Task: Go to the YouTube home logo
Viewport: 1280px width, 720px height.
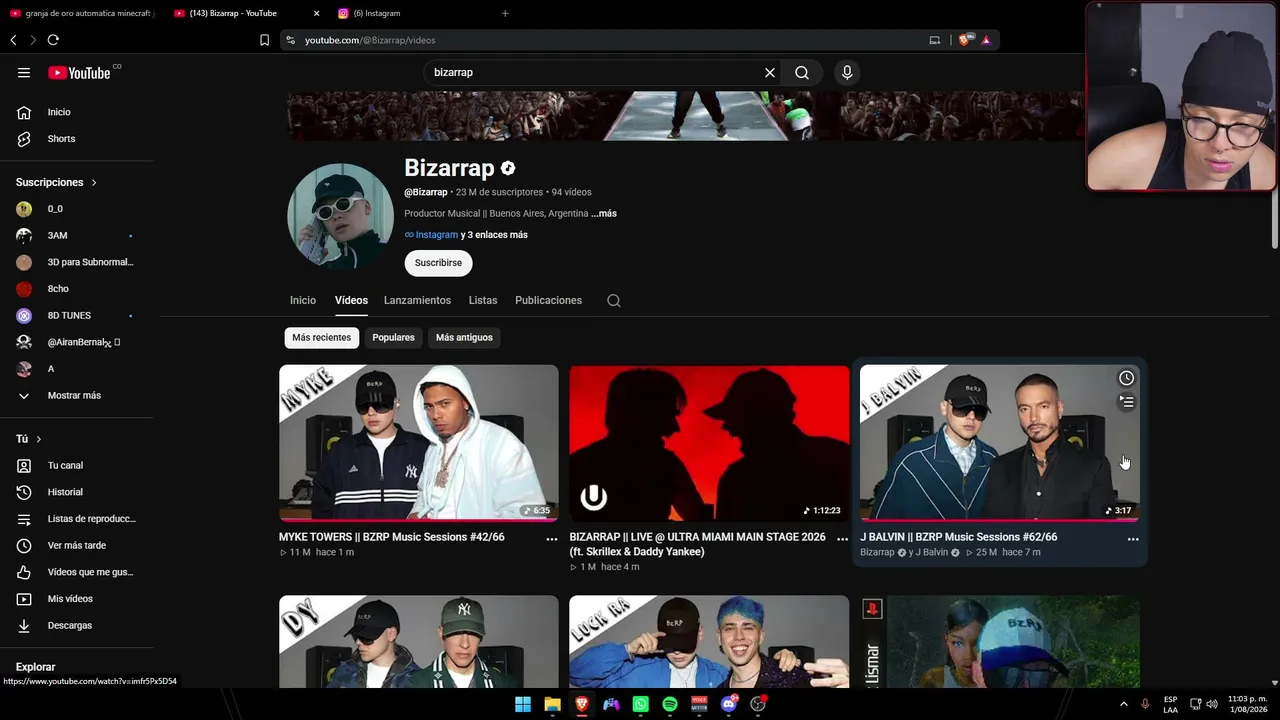Action: pos(79,72)
